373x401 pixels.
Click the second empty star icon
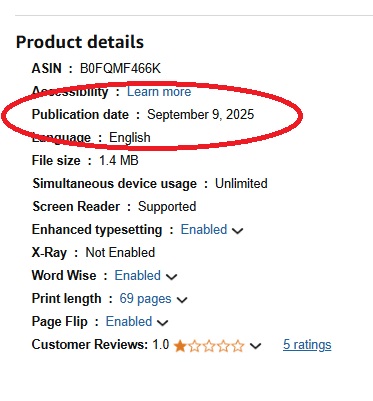tap(194, 346)
